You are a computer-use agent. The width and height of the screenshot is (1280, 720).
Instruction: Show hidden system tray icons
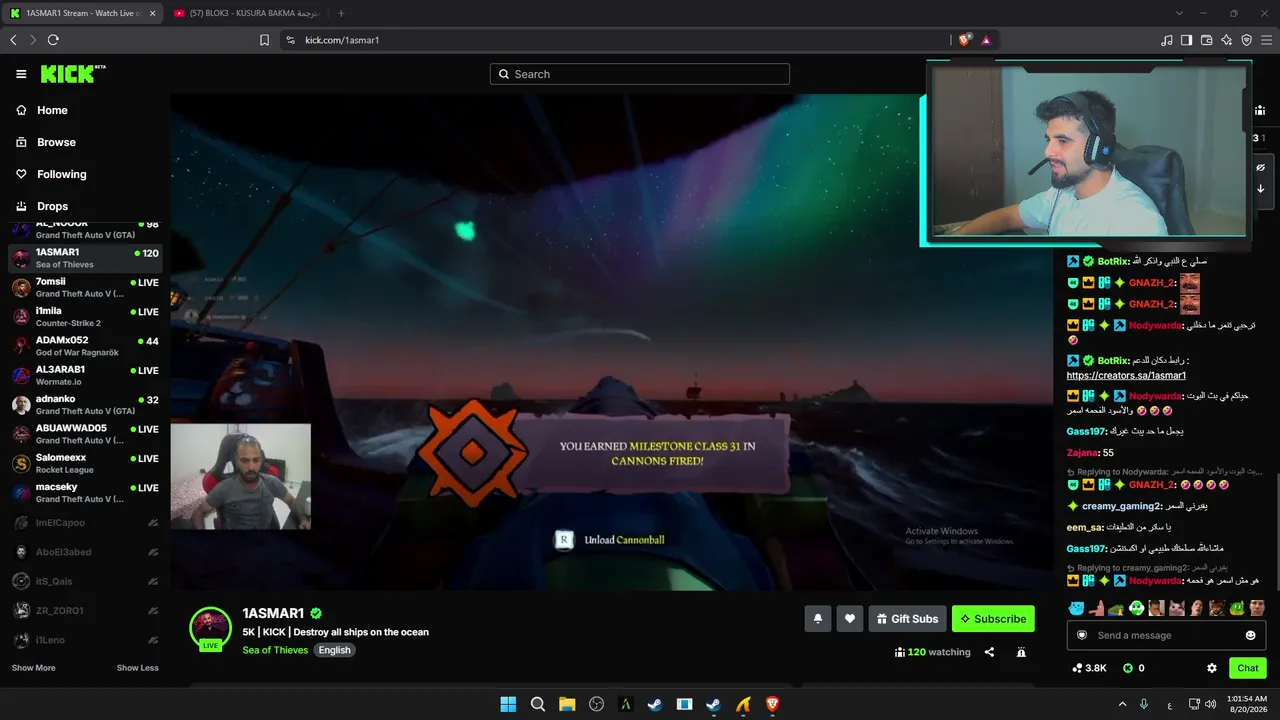[x=1122, y=704]
